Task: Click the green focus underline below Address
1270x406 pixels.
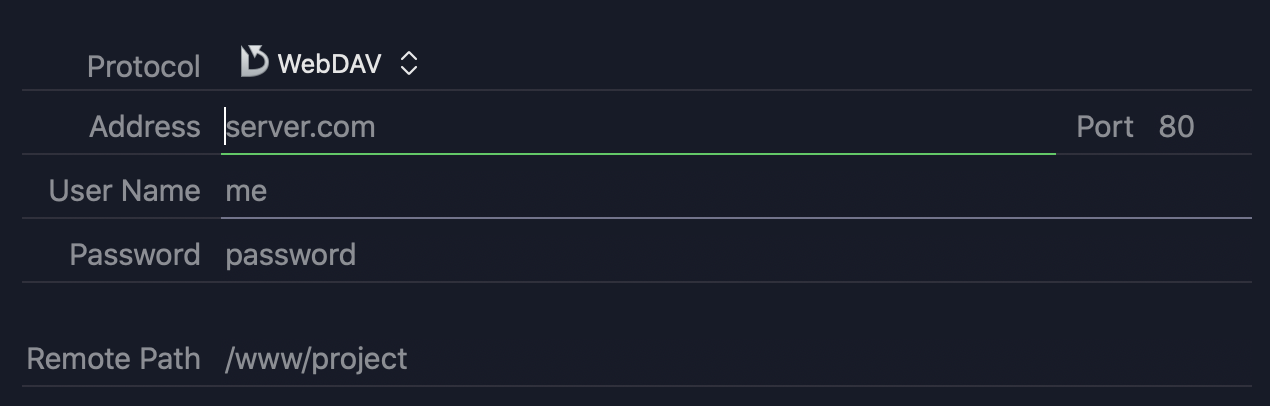Action: pyautogui.click(x=638, y=154)
